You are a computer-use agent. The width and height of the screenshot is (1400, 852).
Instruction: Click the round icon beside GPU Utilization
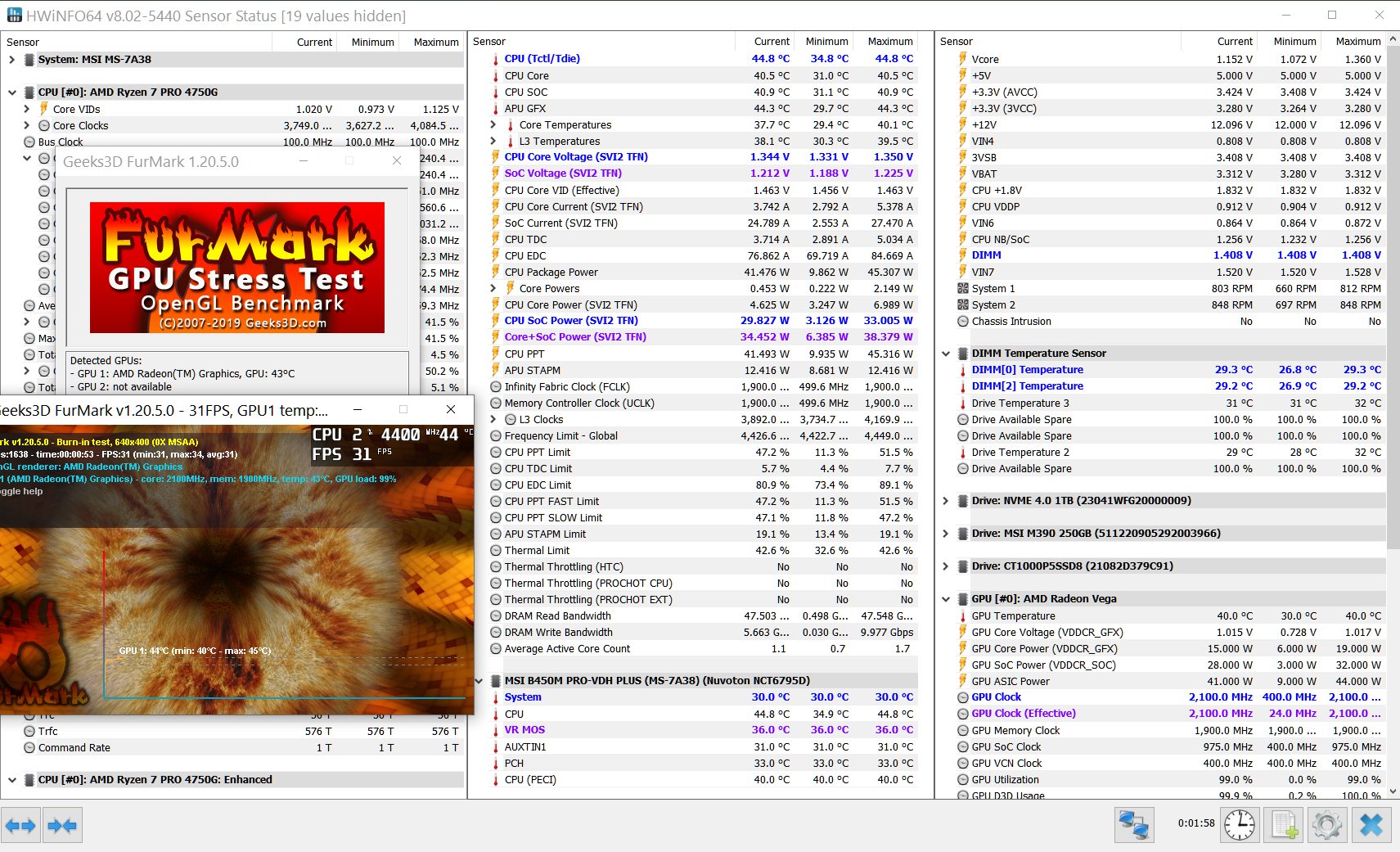click(963, 779)
